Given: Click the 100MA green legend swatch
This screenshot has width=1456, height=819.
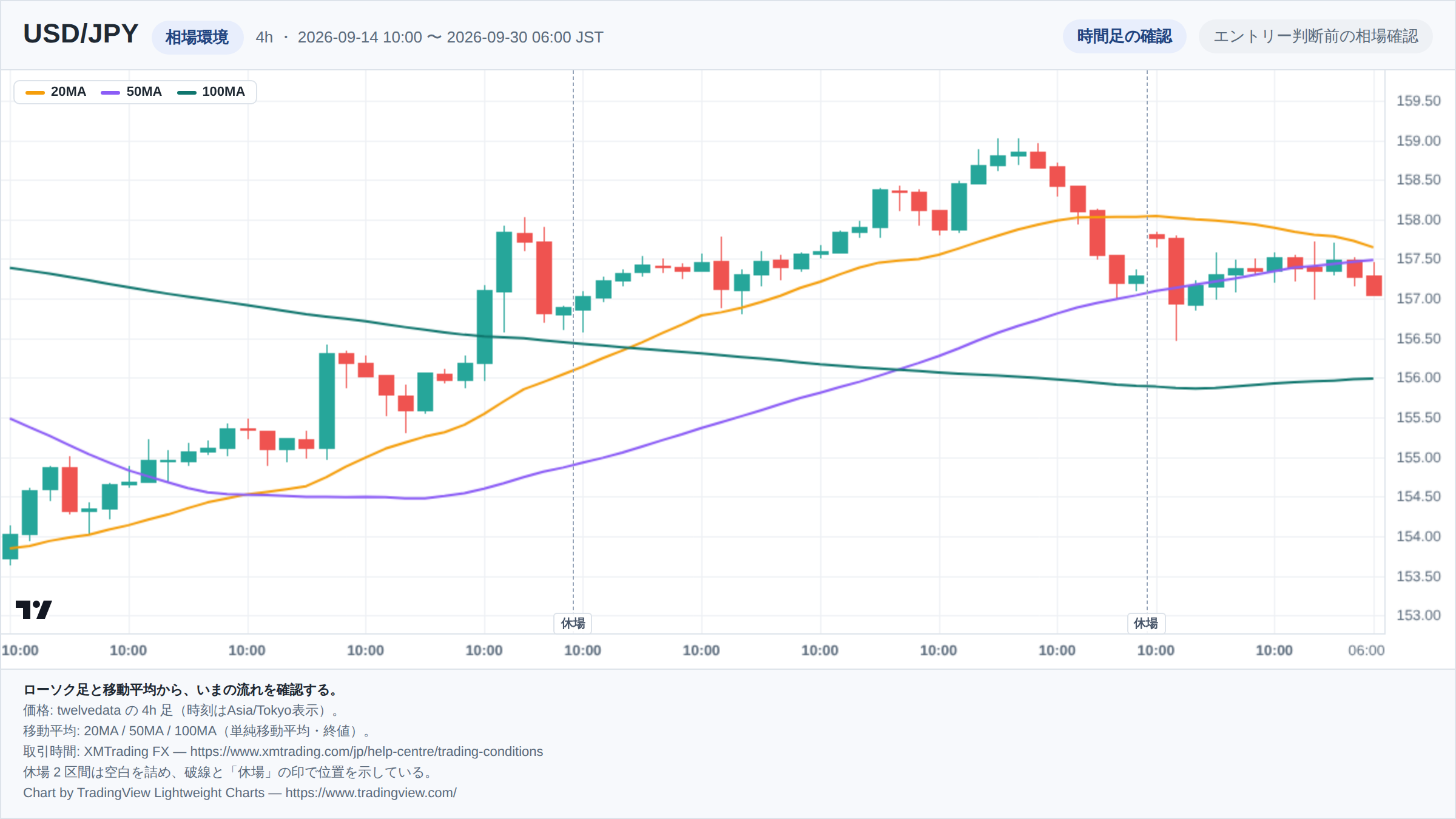Looking at the screenshot, I should (186, 92).
